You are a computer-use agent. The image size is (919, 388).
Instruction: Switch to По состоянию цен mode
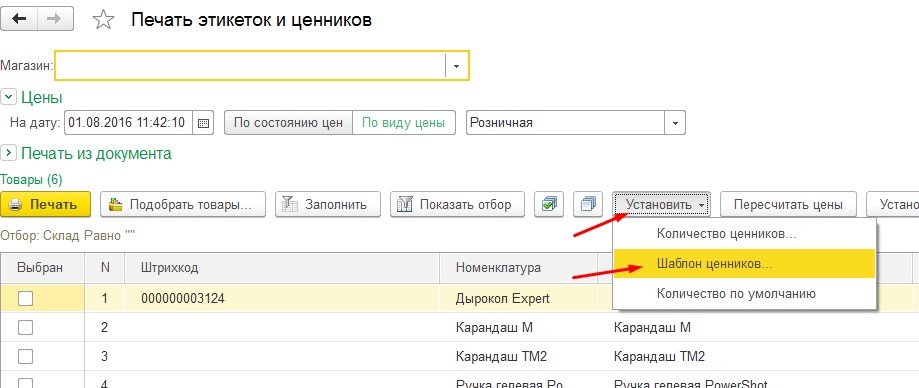(288, 123)
